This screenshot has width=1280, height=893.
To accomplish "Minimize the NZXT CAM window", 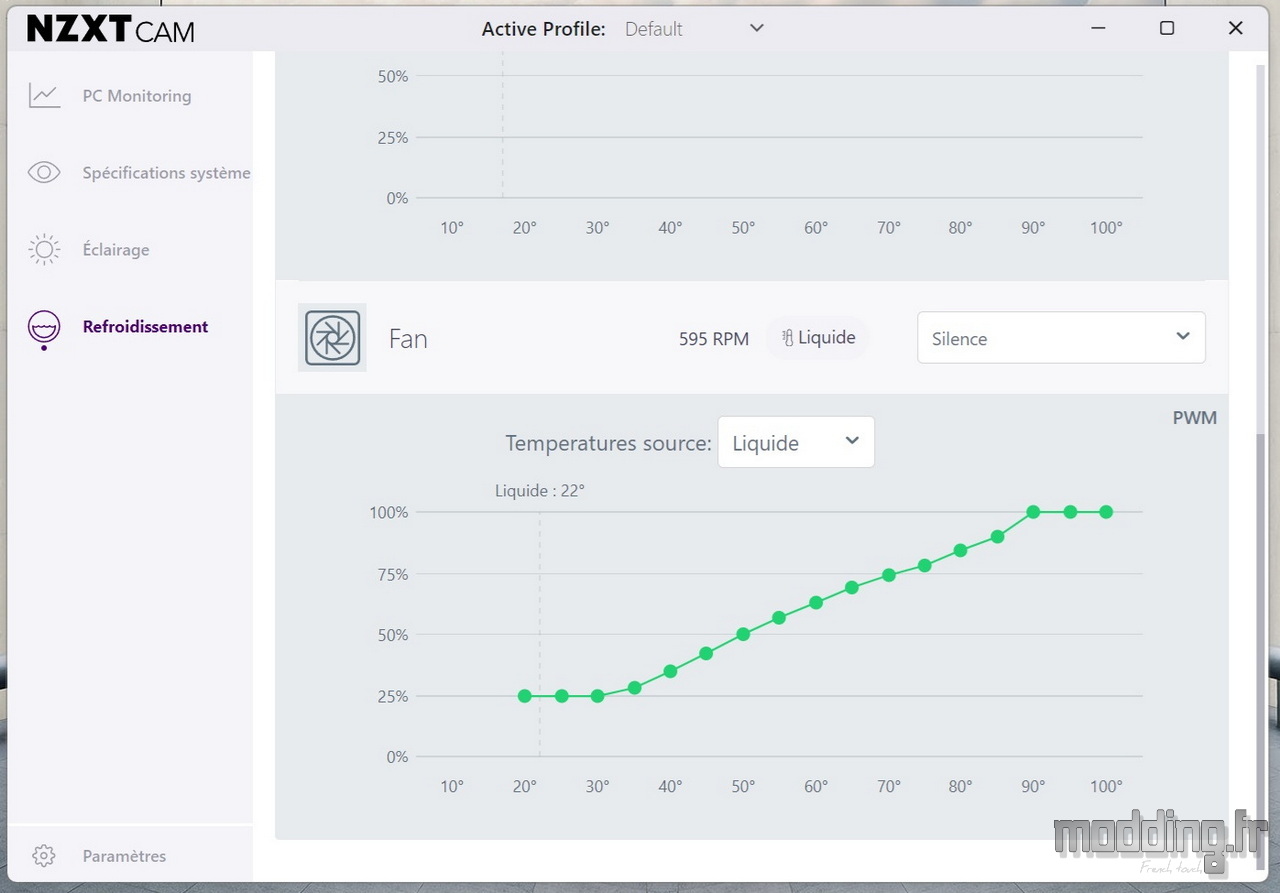I will click(1097, 28).
